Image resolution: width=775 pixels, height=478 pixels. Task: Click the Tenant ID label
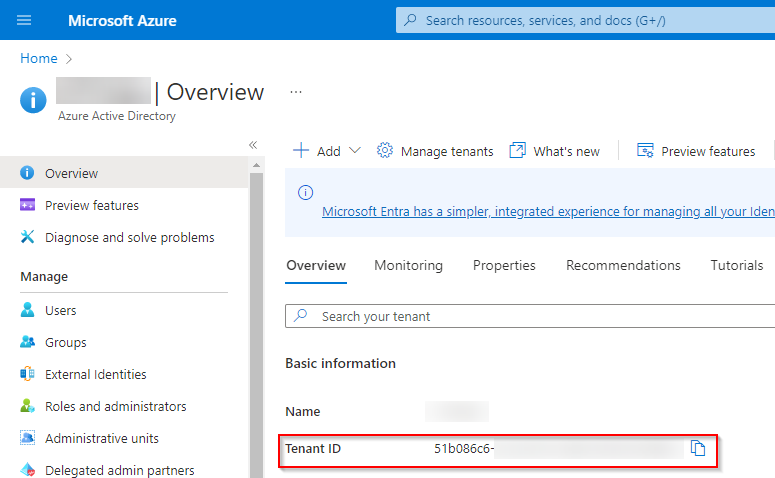click(313, 448)
